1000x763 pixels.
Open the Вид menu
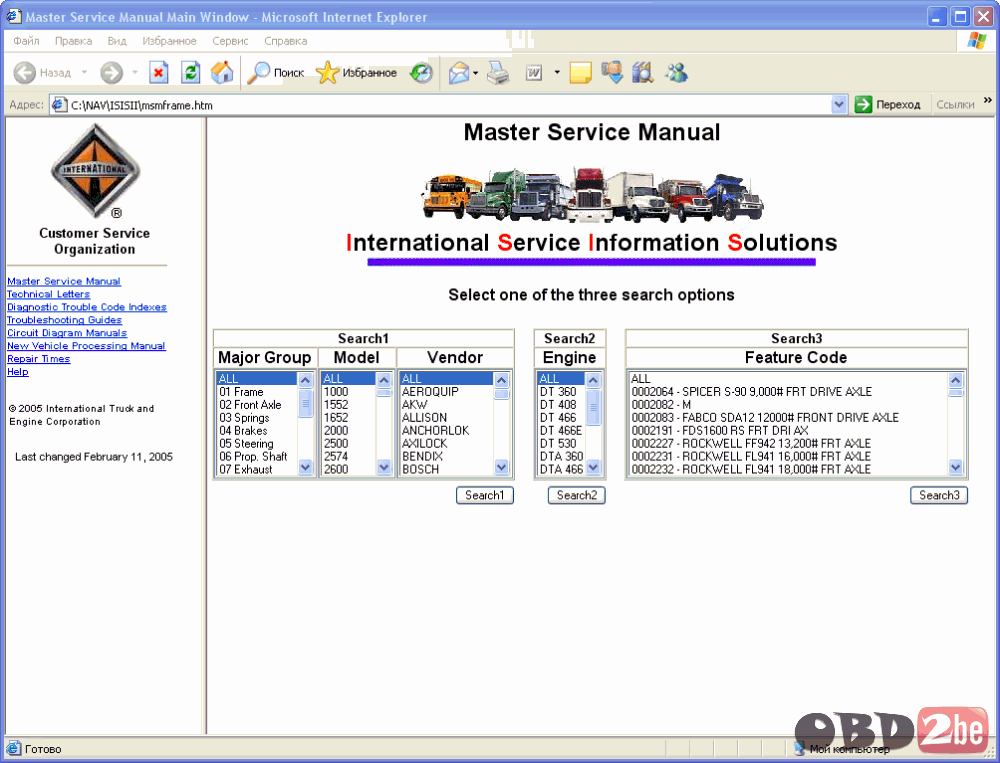pyautogui.click(x=117, y=41)
